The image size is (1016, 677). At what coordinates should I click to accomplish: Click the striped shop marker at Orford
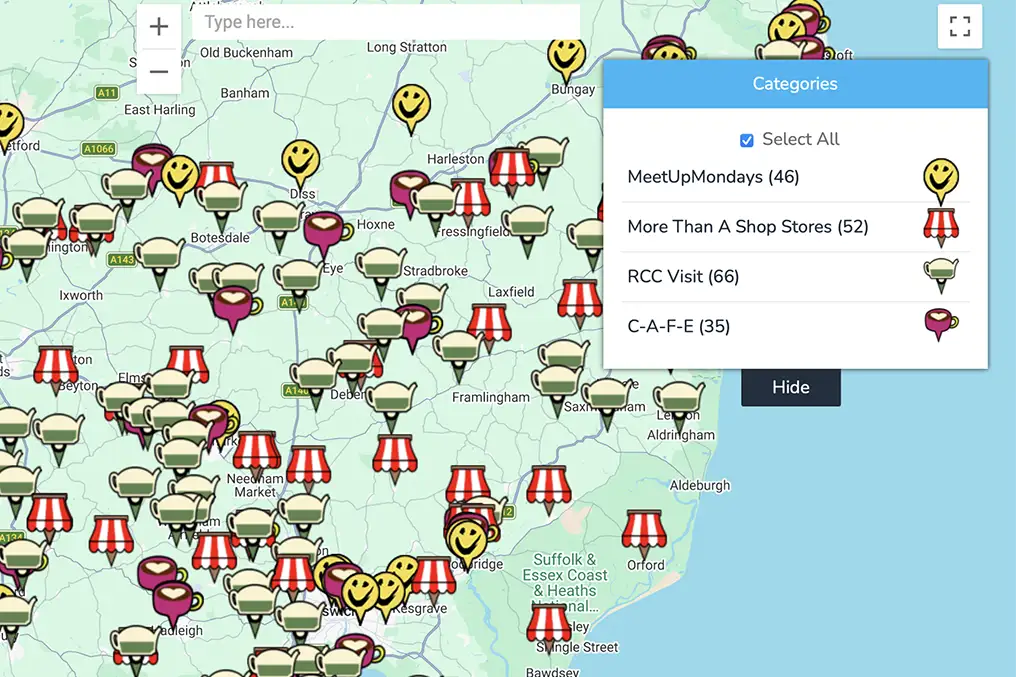(x=643, y=533)
